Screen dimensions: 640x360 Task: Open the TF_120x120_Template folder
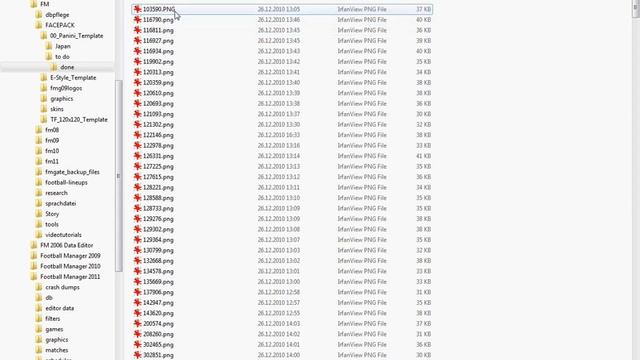[x=79, y=120]
